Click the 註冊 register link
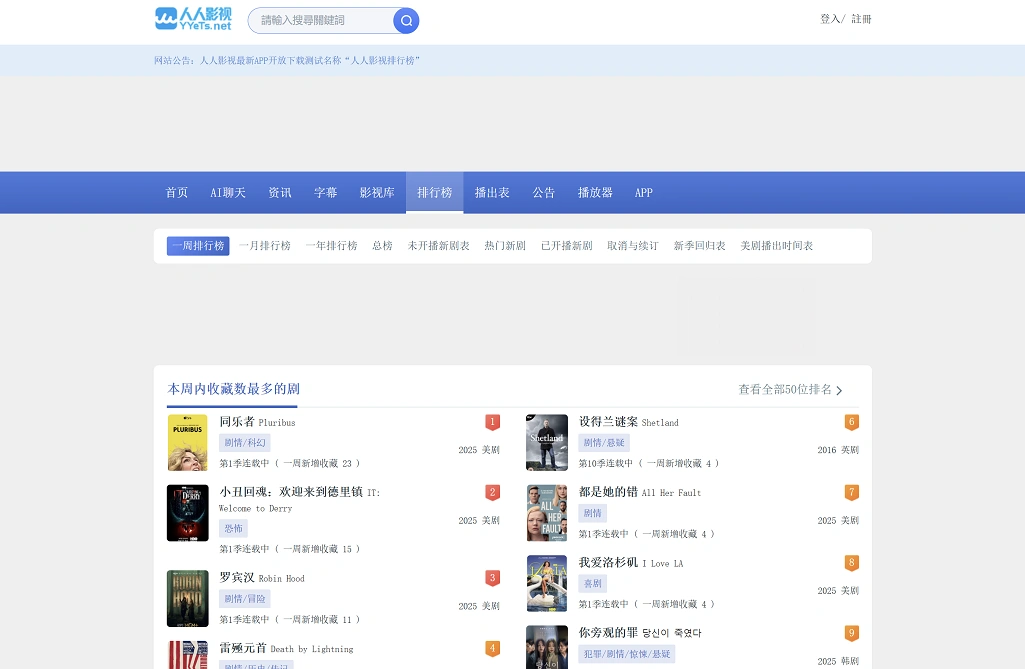The image size is (1025, 669). click(861, 19)
